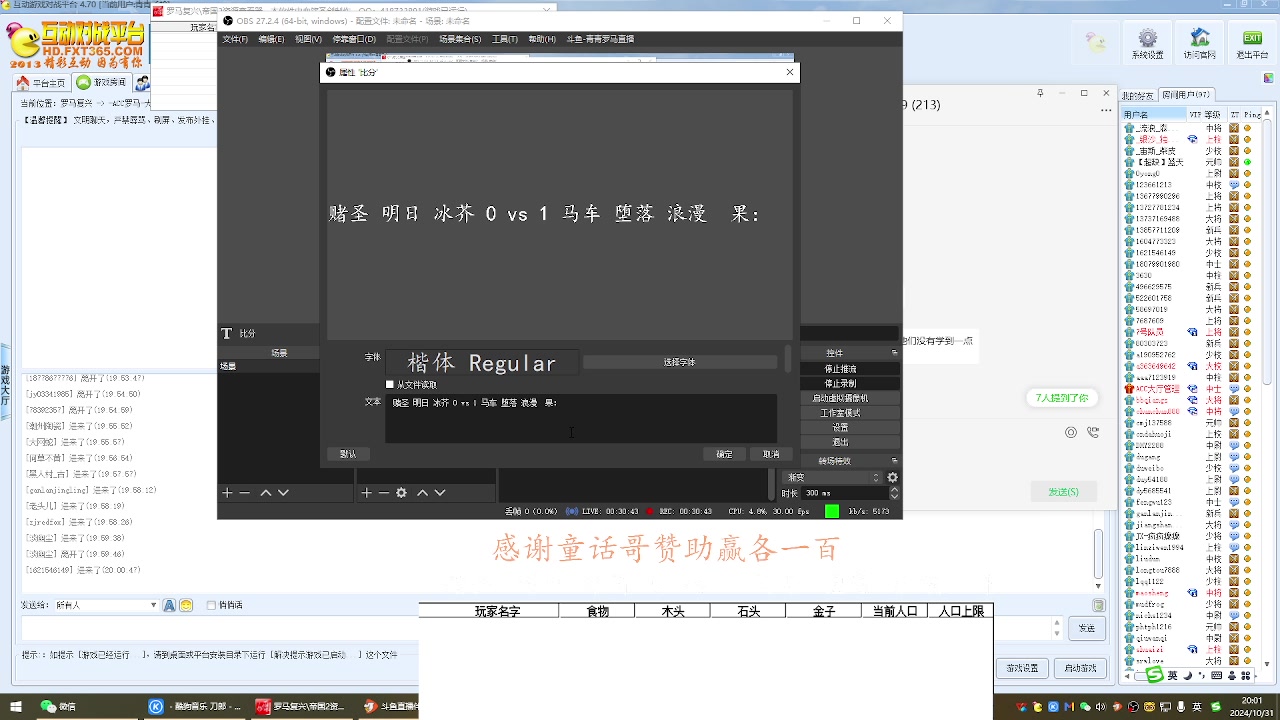Open 斗鱼直播 from the taskbar
1280x720 pixels.
pos(388,706)
